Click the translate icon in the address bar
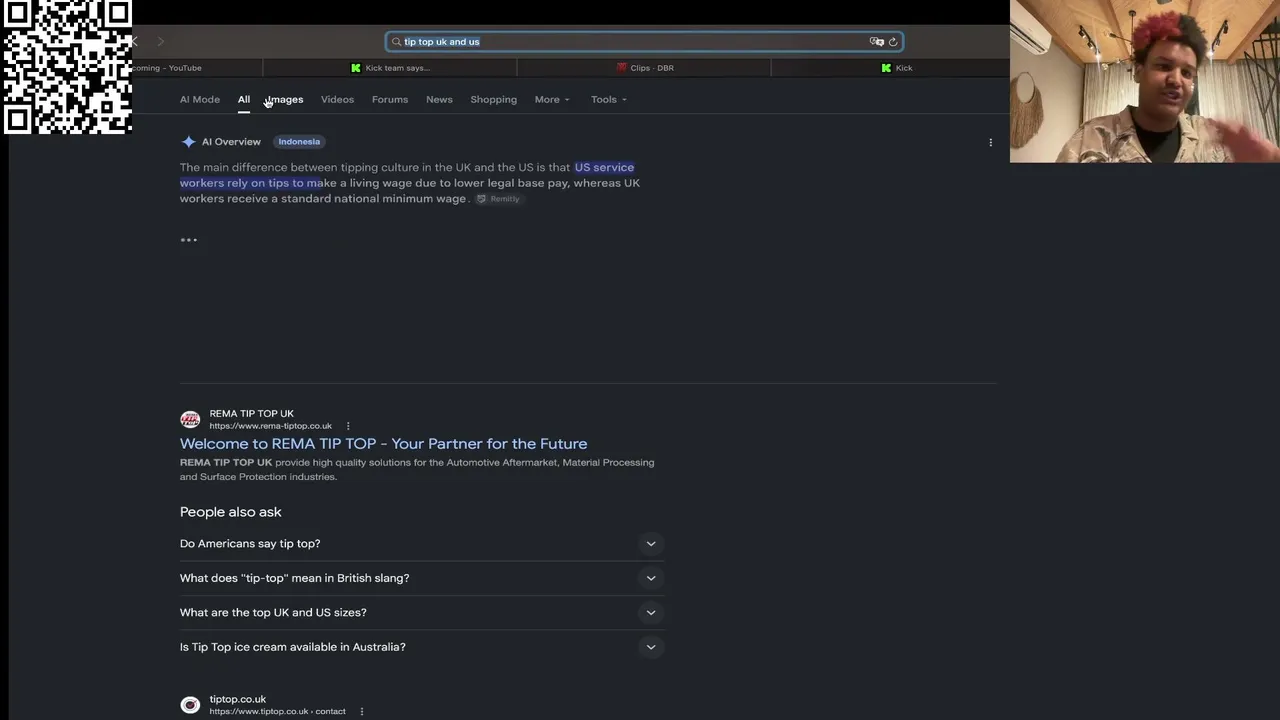The width and height of the screenshot is (1280, 720). click(877, 42)
